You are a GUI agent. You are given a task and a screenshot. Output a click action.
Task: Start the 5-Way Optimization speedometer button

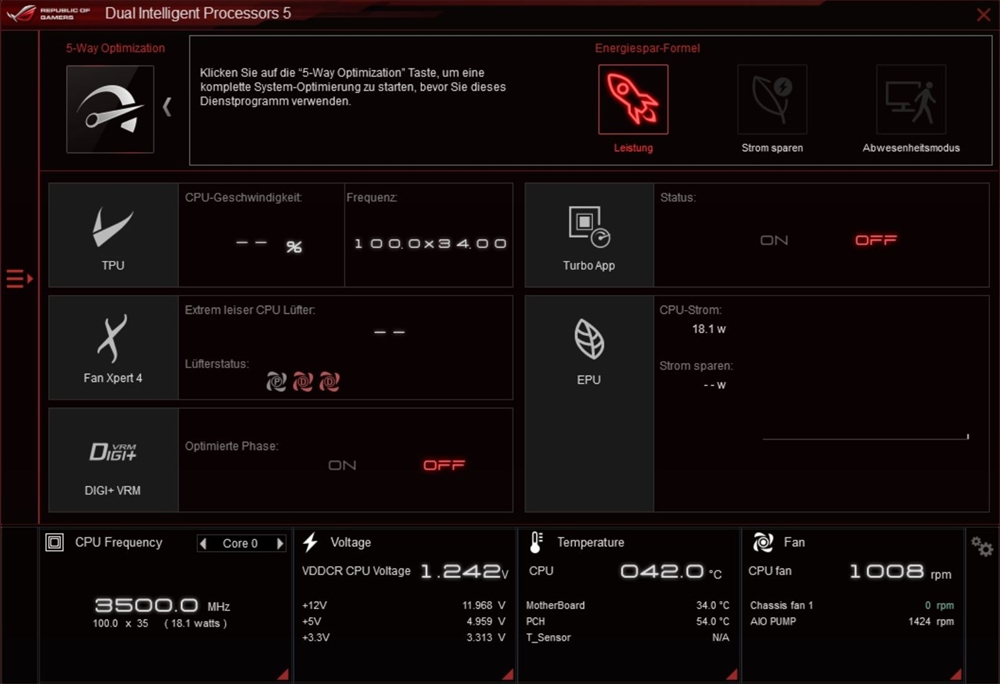click(110, 109)
